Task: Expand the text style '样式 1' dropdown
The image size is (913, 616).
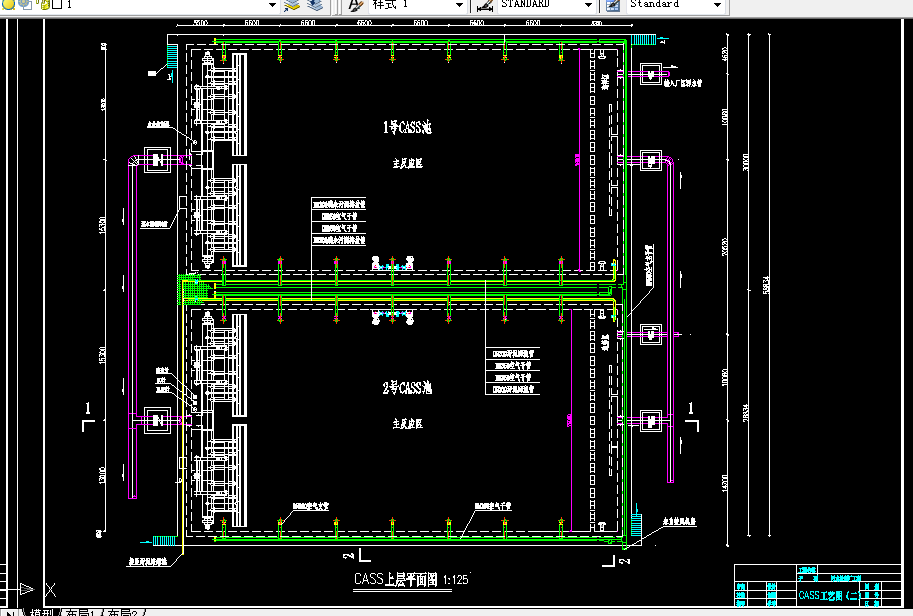Action: [x=459, y=5]
